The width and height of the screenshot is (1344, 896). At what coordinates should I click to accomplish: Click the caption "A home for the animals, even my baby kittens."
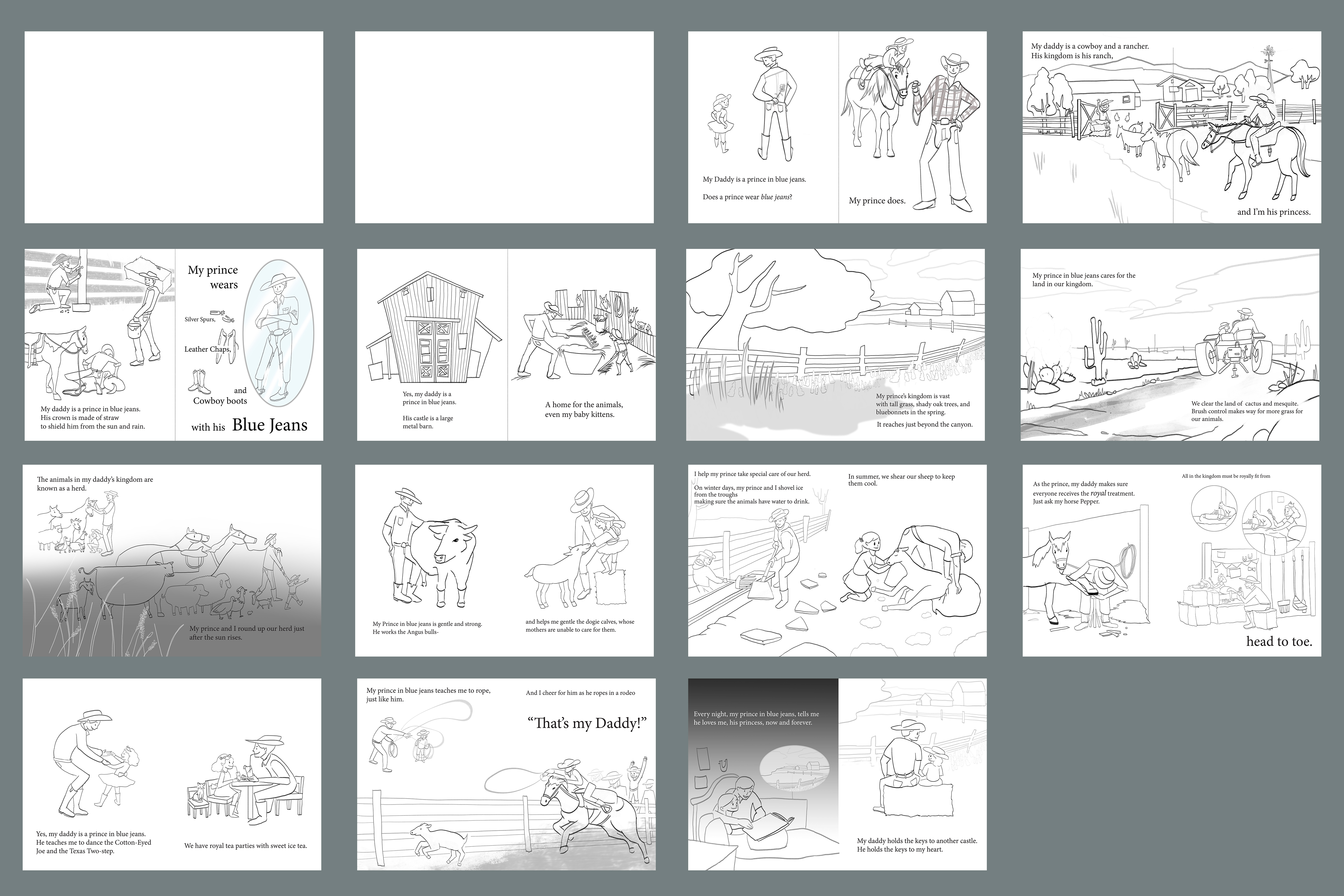[x=584, y=410]
